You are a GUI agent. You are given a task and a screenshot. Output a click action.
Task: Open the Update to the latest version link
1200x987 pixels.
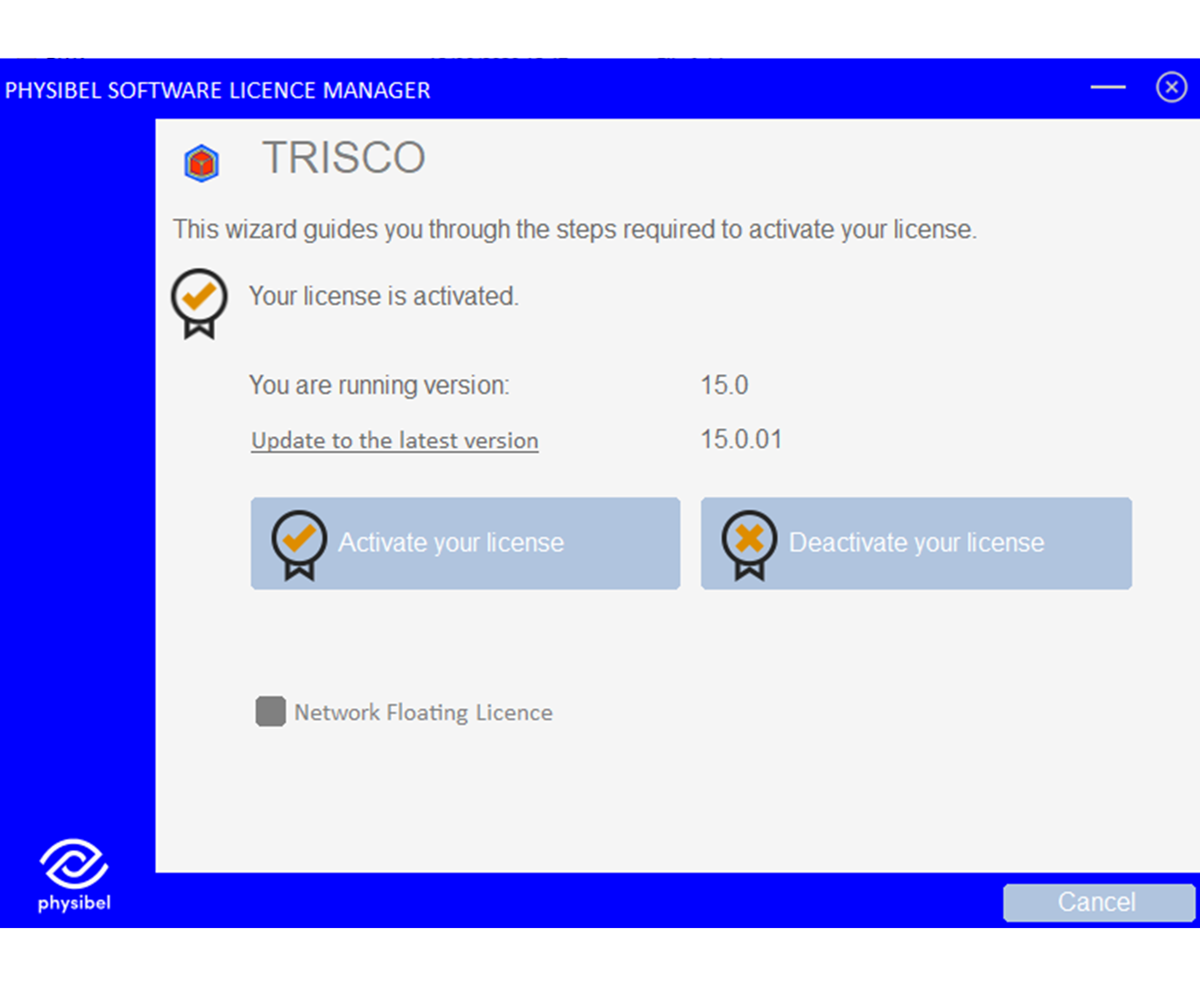[x=395, y=441]
